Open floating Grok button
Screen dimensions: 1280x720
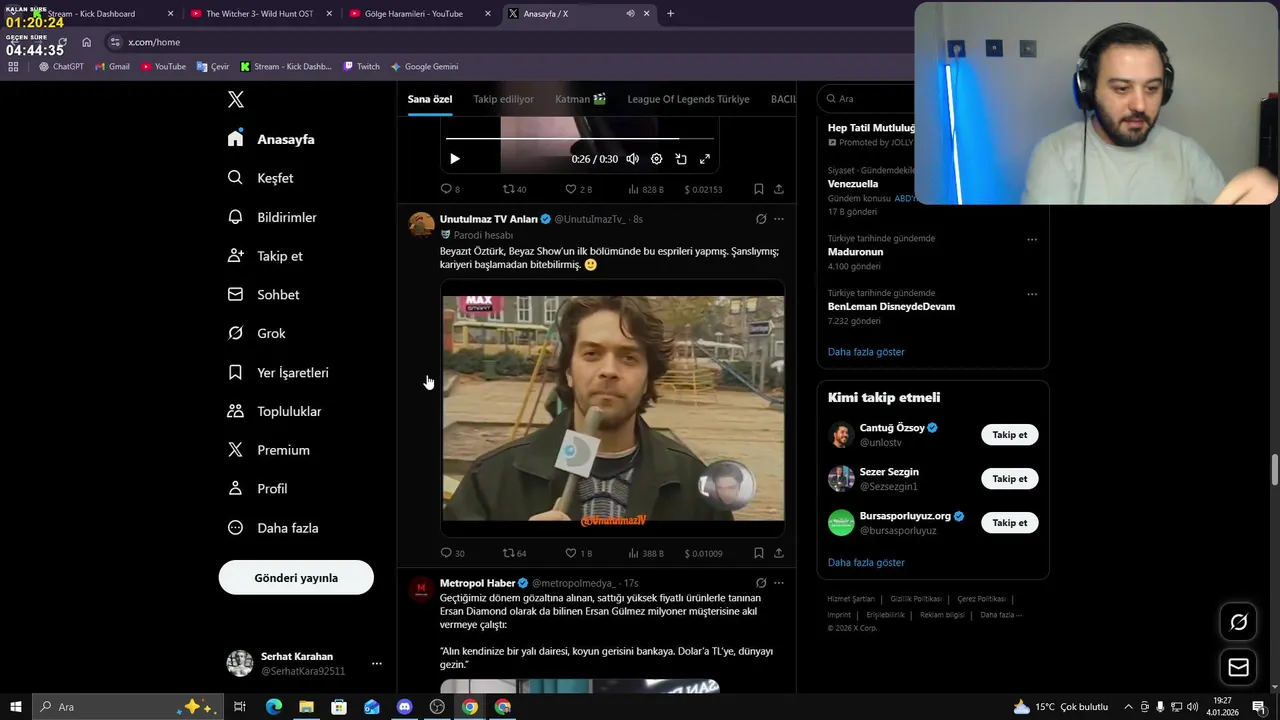(1238, 623)
